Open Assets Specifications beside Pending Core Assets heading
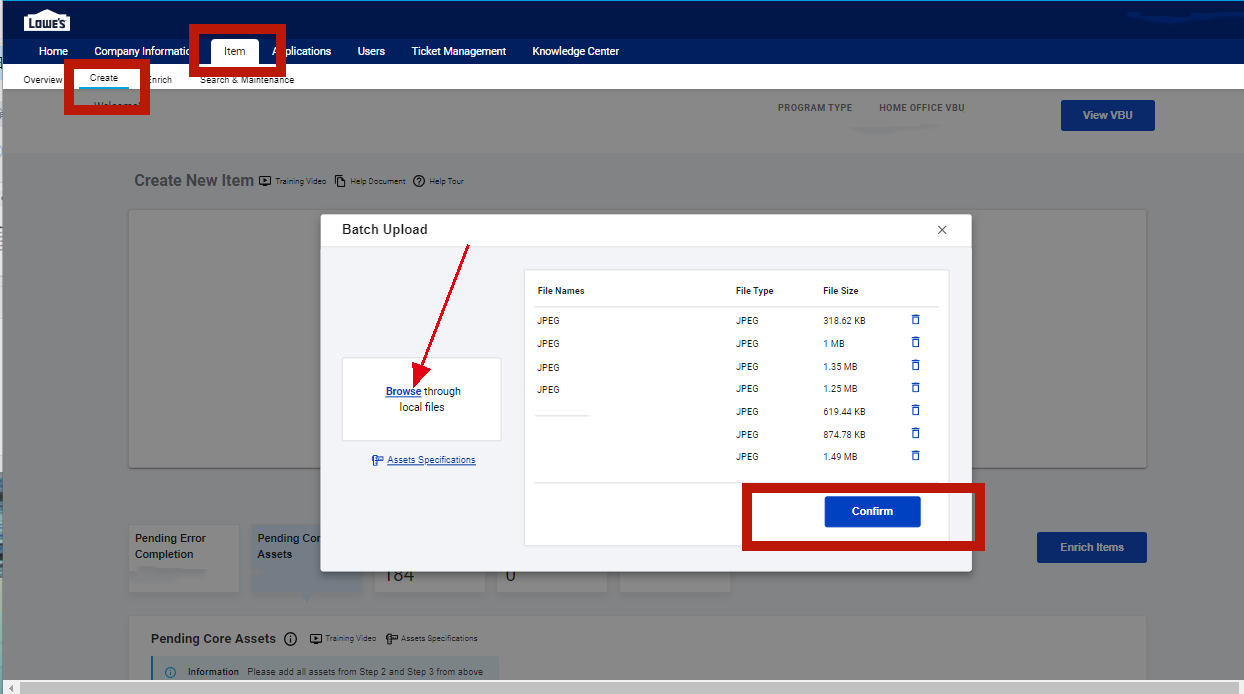This screenshot has width=1244, height=694. [x=432, y=638]
